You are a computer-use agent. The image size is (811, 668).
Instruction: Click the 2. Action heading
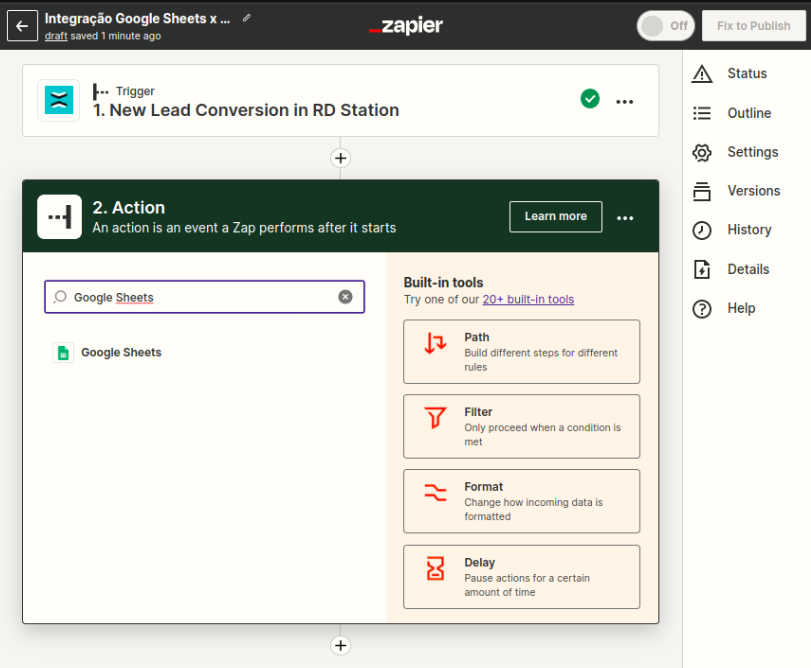(129, 208)
